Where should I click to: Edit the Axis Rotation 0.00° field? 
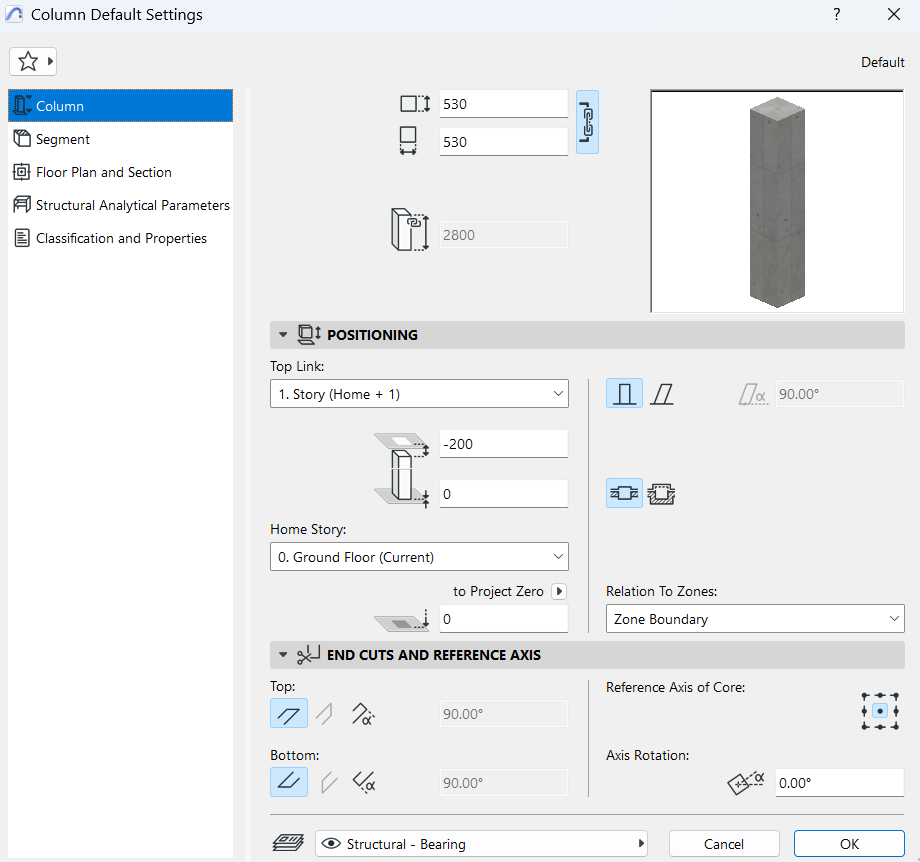tap(839, 783)
